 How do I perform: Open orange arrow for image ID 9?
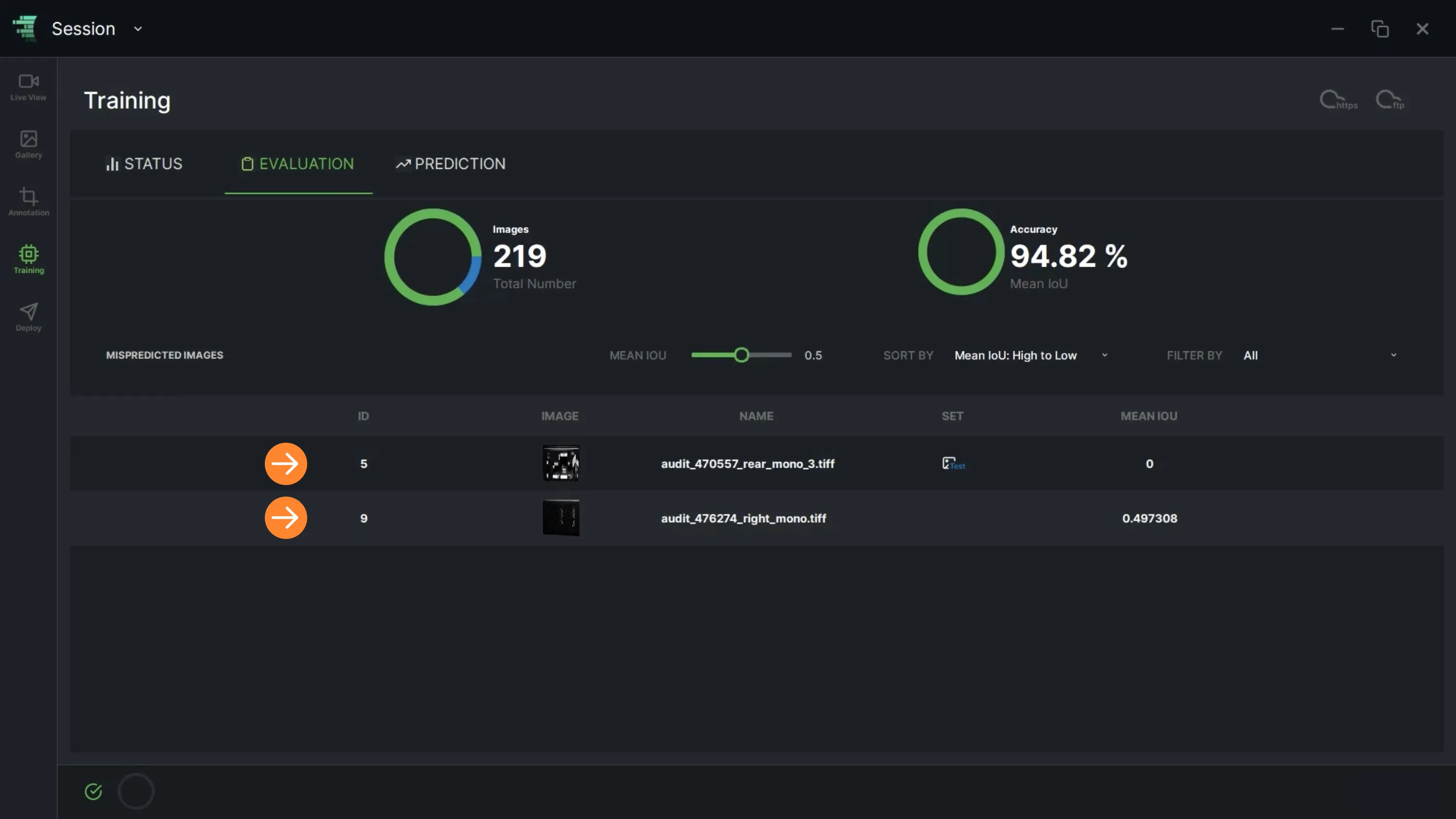point(286,518)
